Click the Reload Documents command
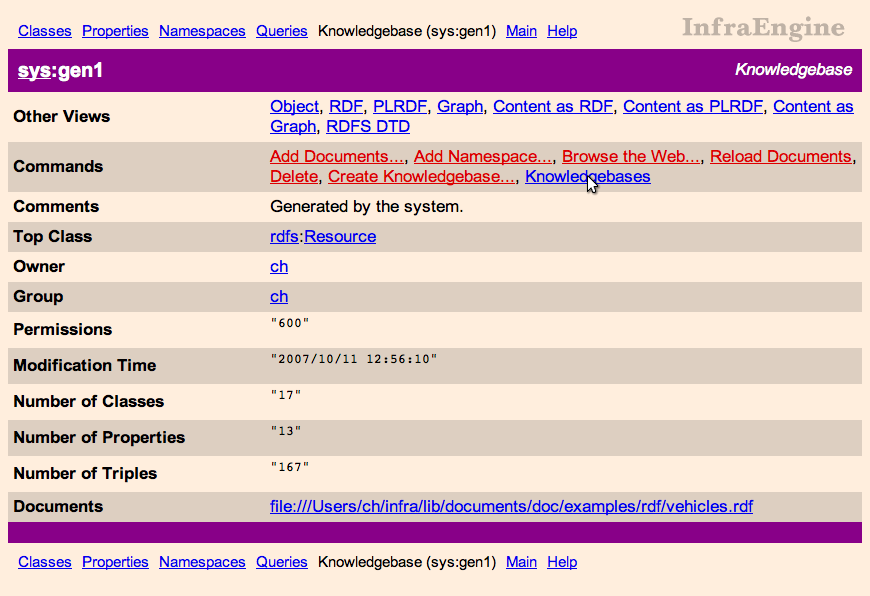Screen dimensions: 870x596 pos(780,156)
